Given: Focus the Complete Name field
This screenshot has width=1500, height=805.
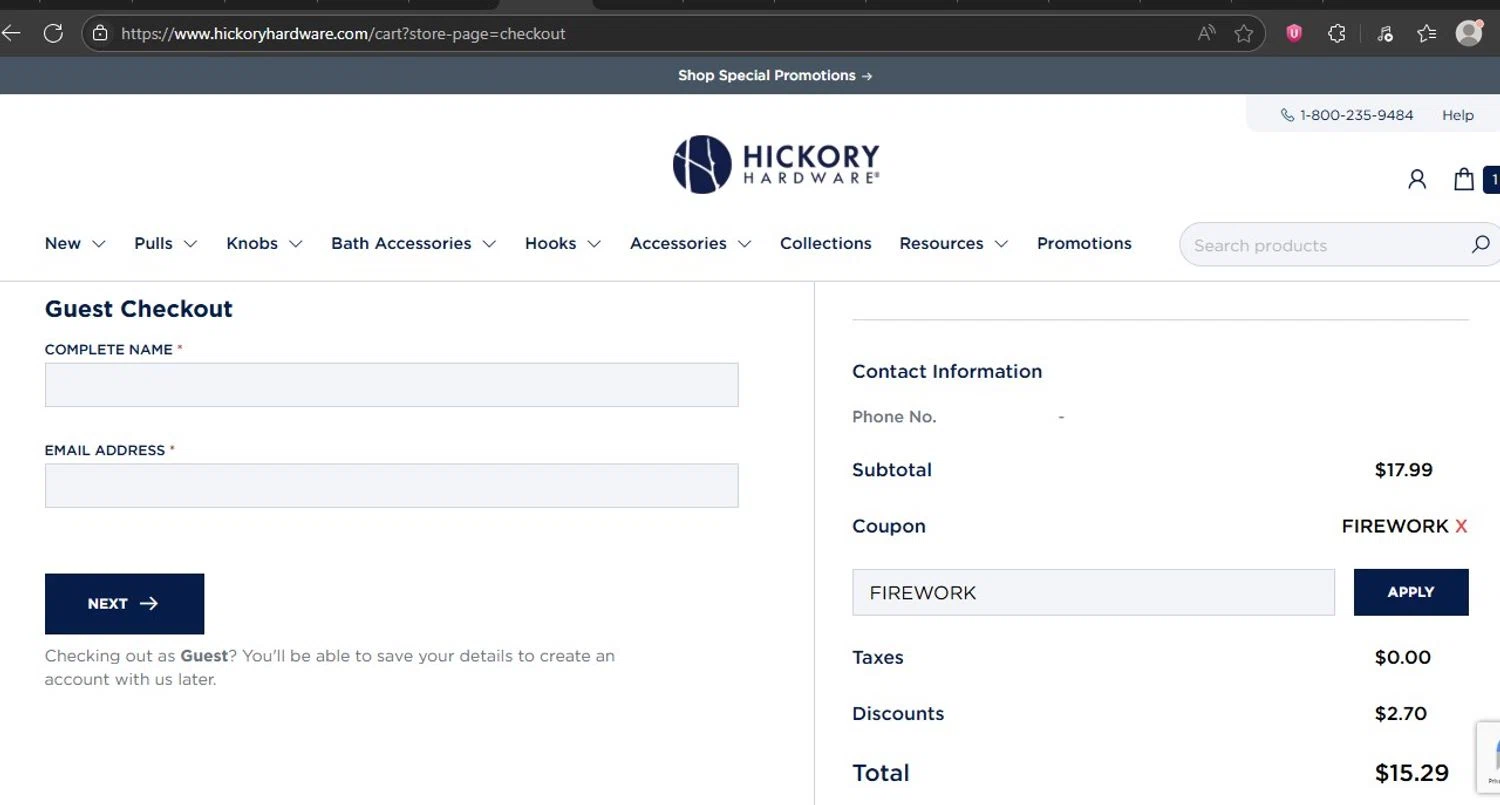Looking at the screenshot, I should pos(391,385).
